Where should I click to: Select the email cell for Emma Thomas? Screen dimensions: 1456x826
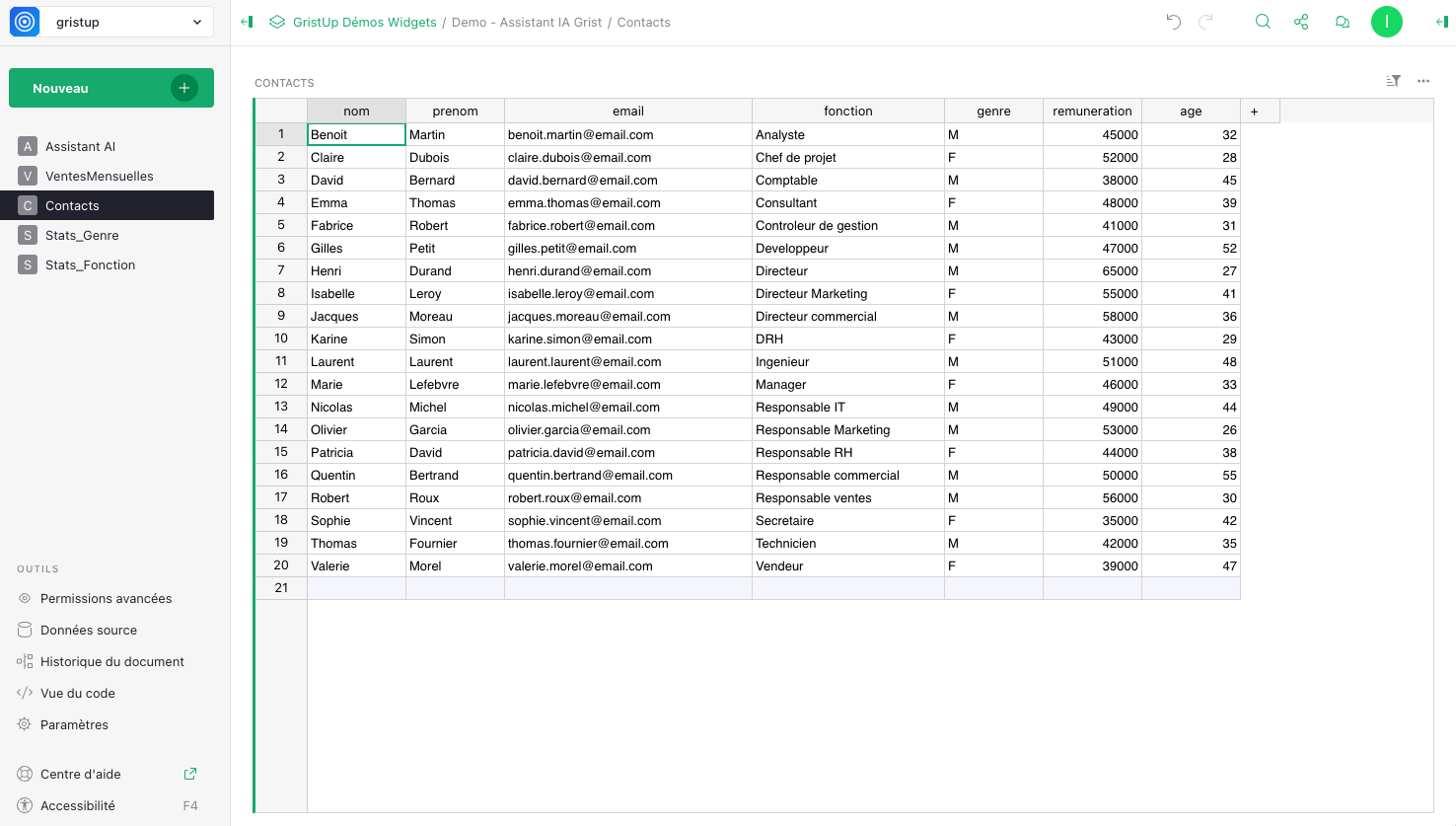(627, 203)
